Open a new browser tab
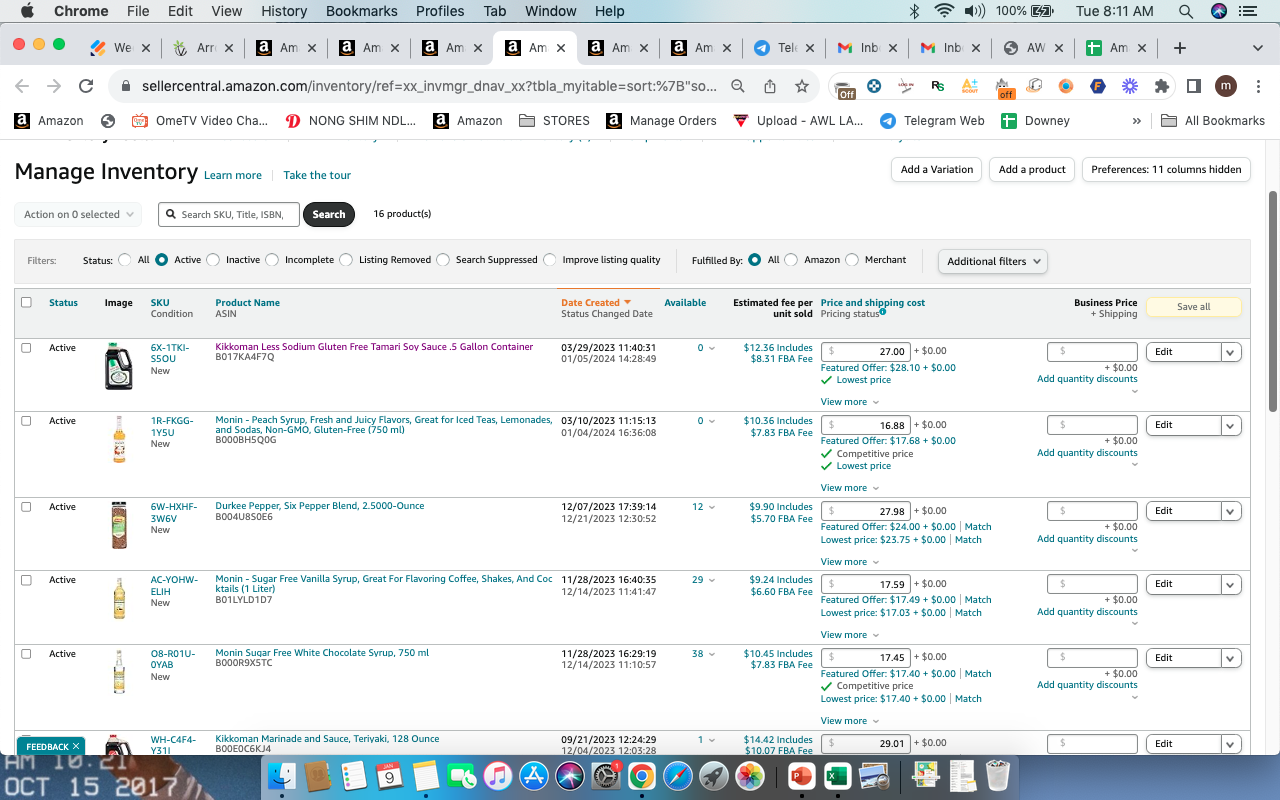 (1180, 48)
